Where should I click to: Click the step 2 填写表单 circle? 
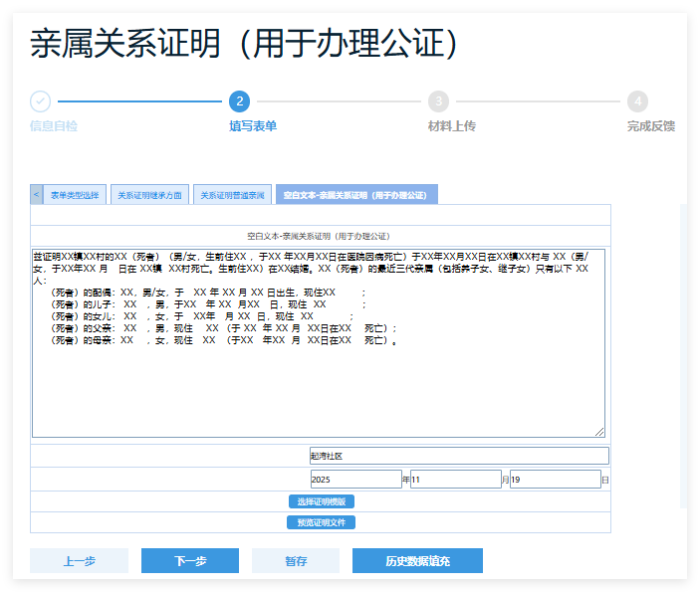[x=239, y=101]
